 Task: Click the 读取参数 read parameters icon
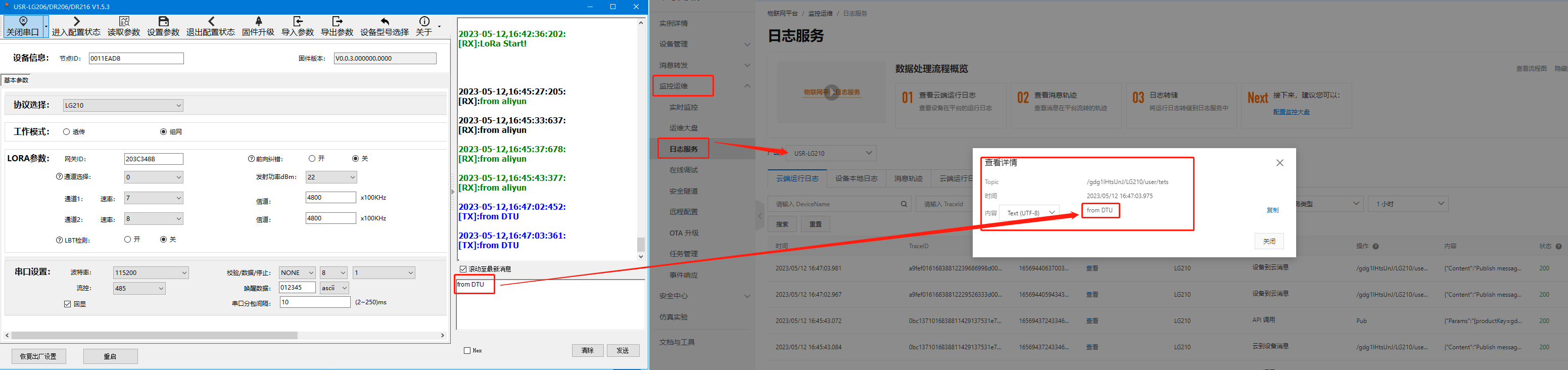124,21
